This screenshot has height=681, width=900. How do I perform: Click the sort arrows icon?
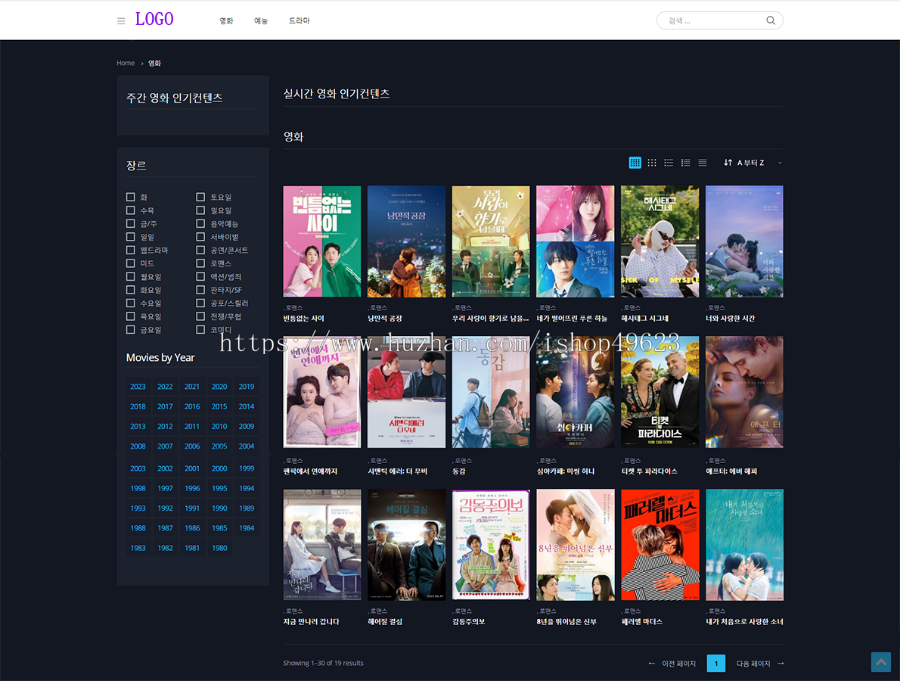click(x=728, y=162)
